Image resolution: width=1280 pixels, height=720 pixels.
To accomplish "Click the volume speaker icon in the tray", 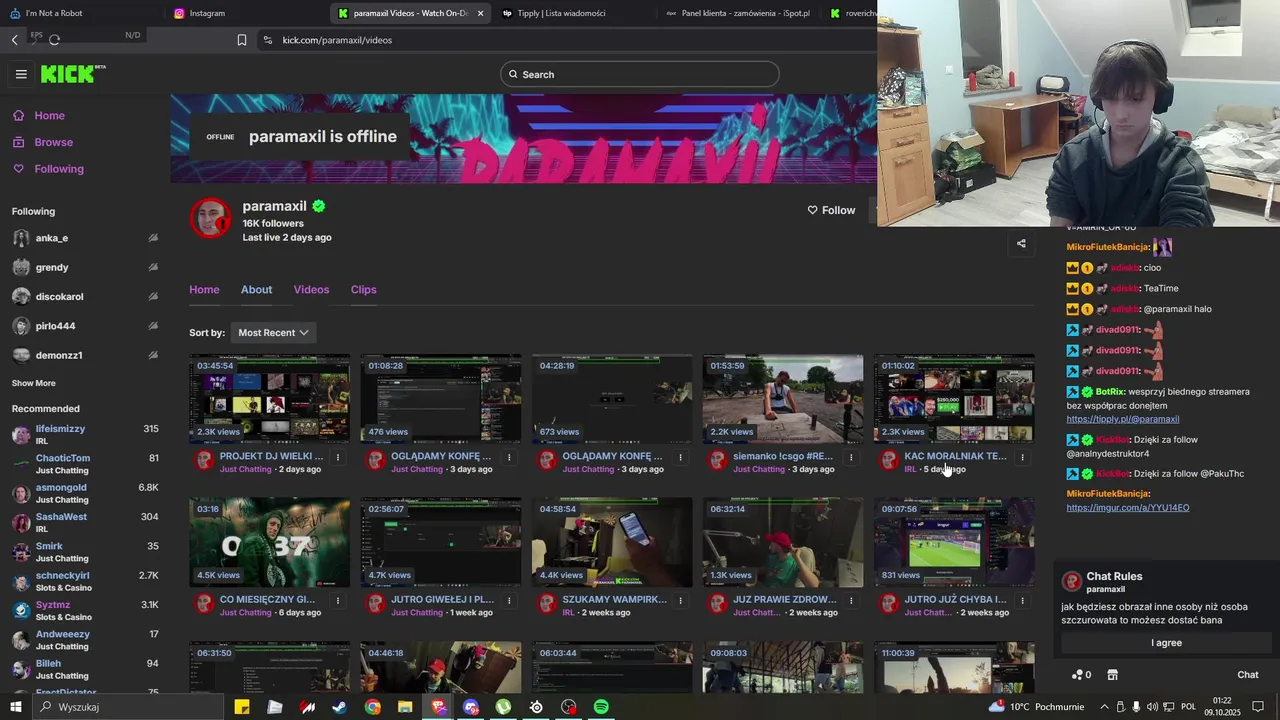I will pos(1152,707).
